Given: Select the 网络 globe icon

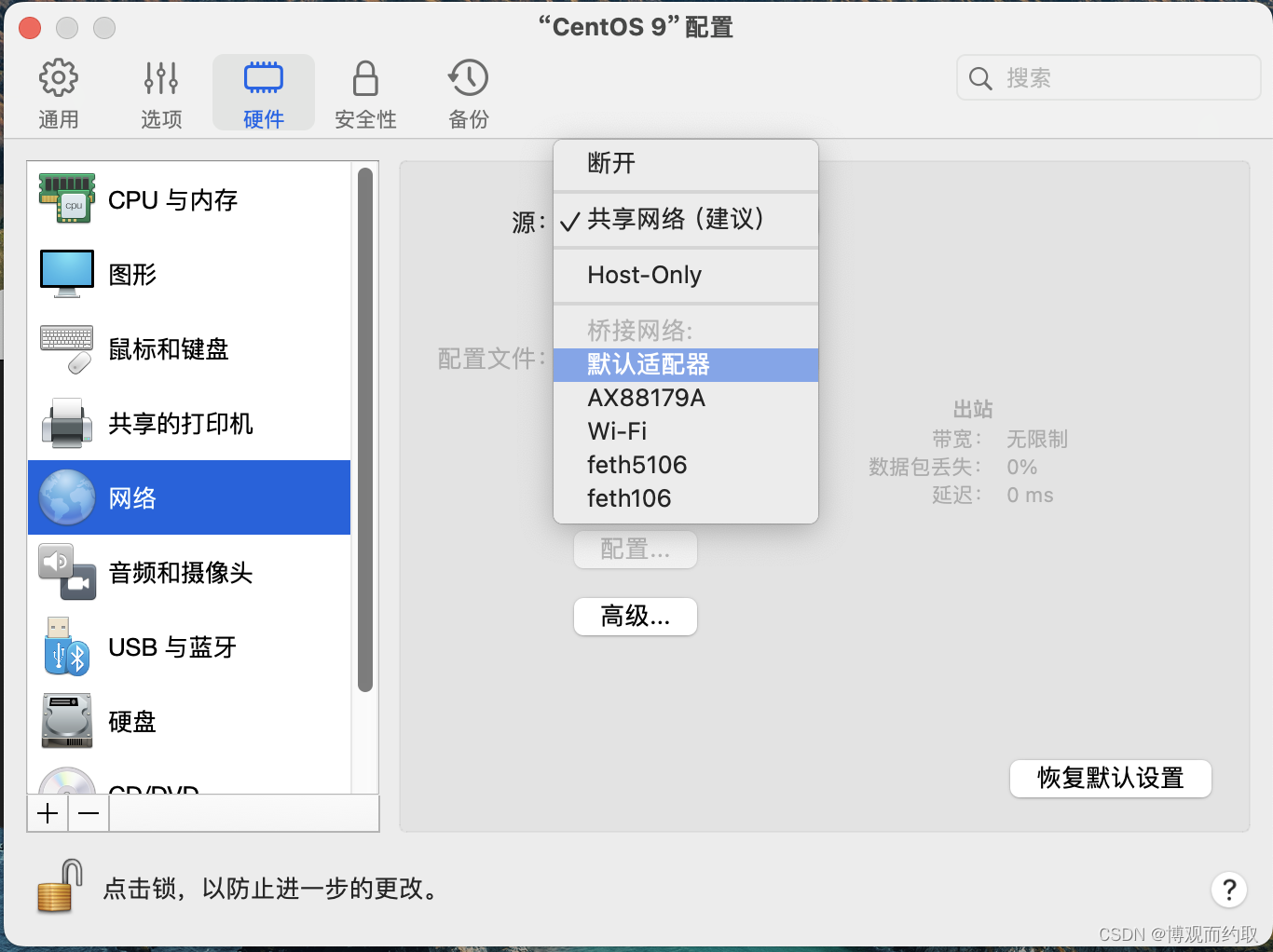Looking at the screenshot, I should tap(67, 497).
